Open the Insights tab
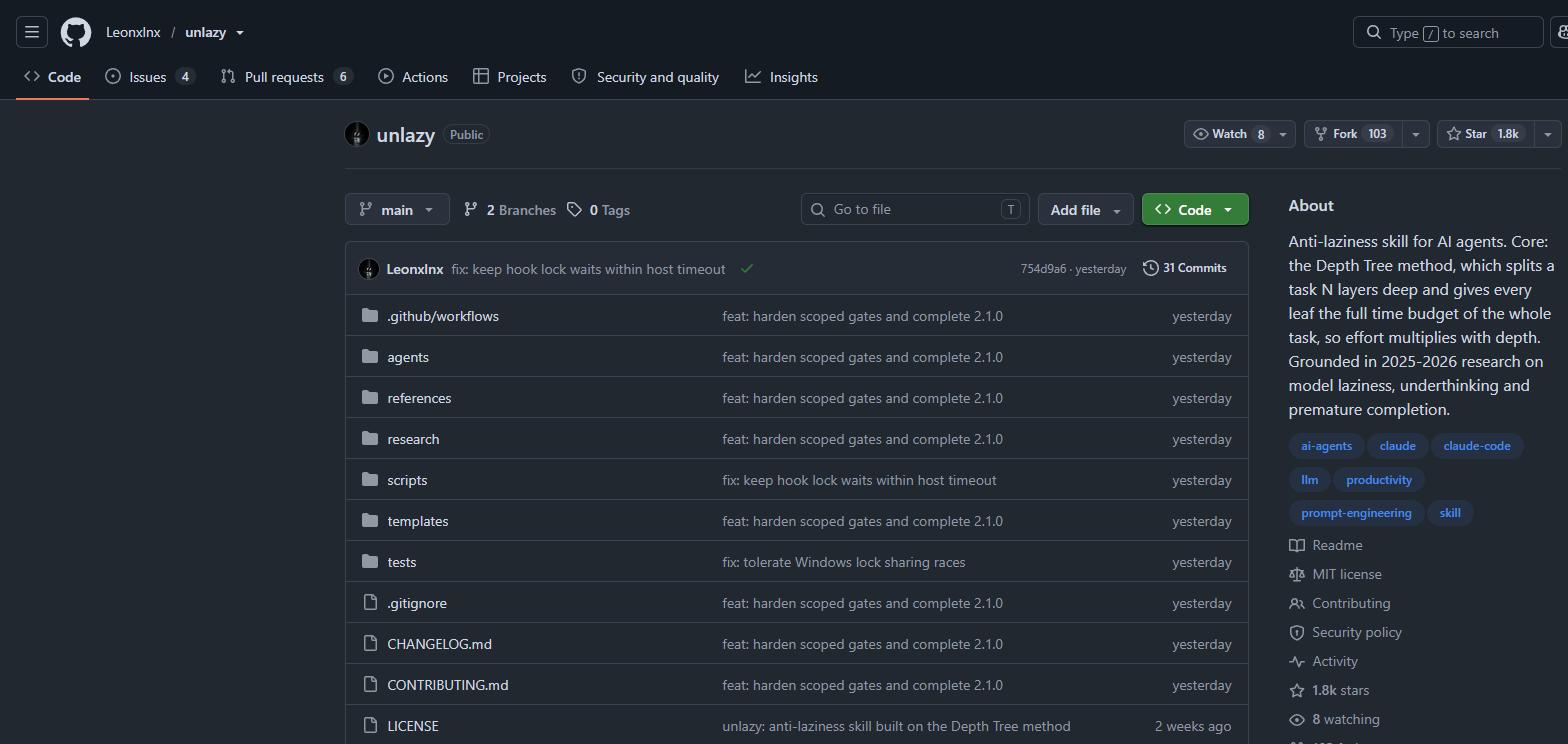This screenshot has width=1568, height=744. tap(781, 77)
